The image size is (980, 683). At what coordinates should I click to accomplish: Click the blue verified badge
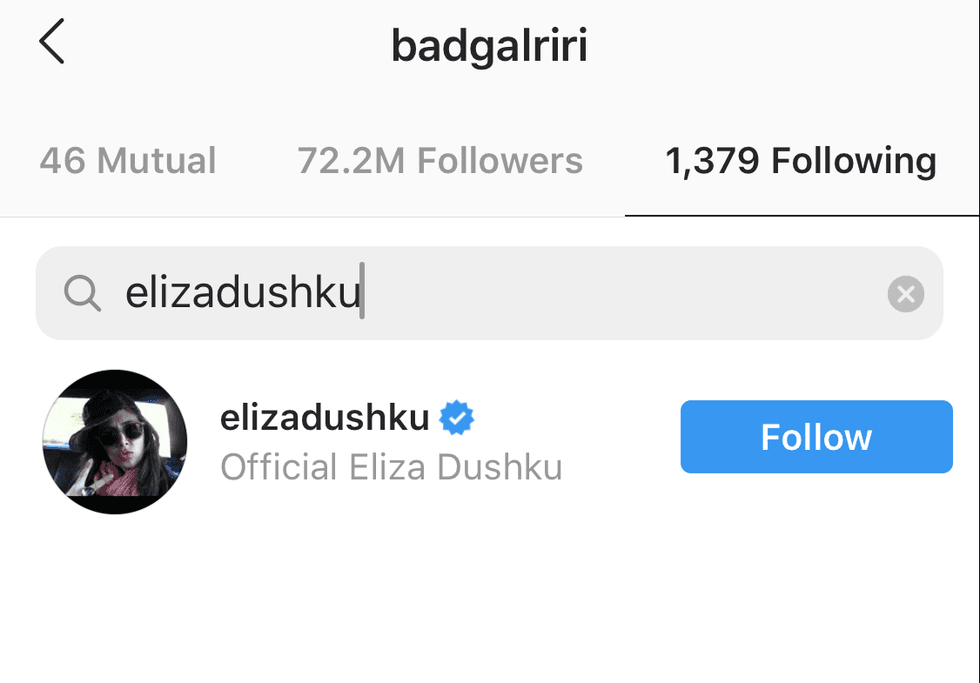pos(457,417)
